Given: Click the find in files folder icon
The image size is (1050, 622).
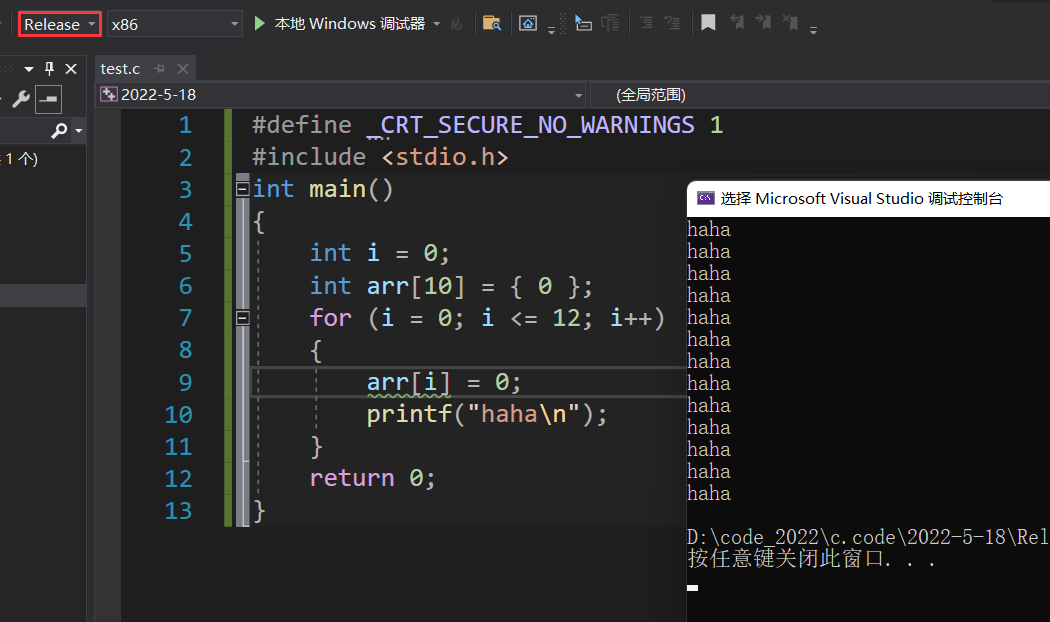Looking at the screenshot, I should pyautogui.click(x=491, y=24).
